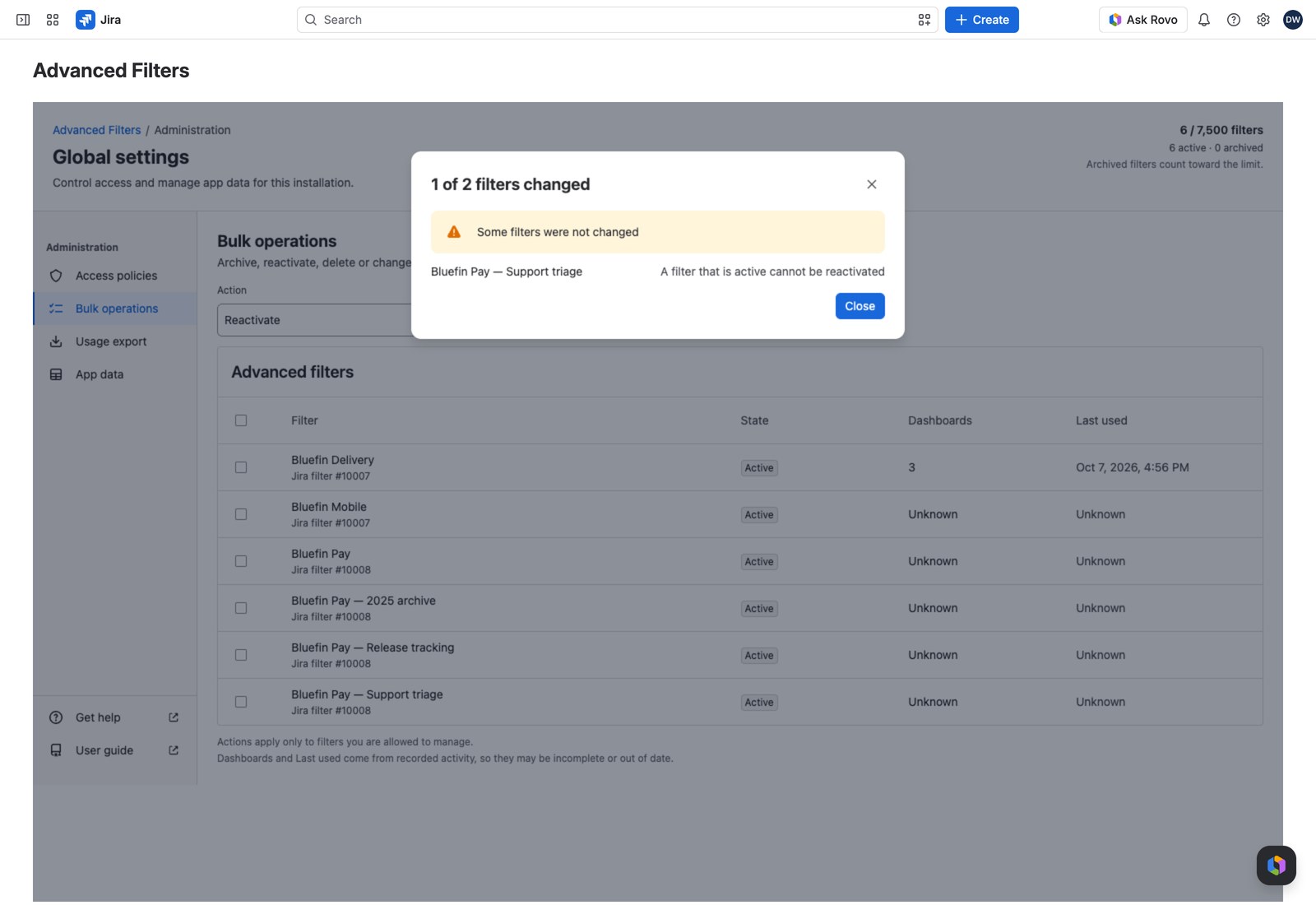Viewport: 1316px width, 905px height.
Task: Click the User guide external link icon
Action: click(x=174, y=750)
